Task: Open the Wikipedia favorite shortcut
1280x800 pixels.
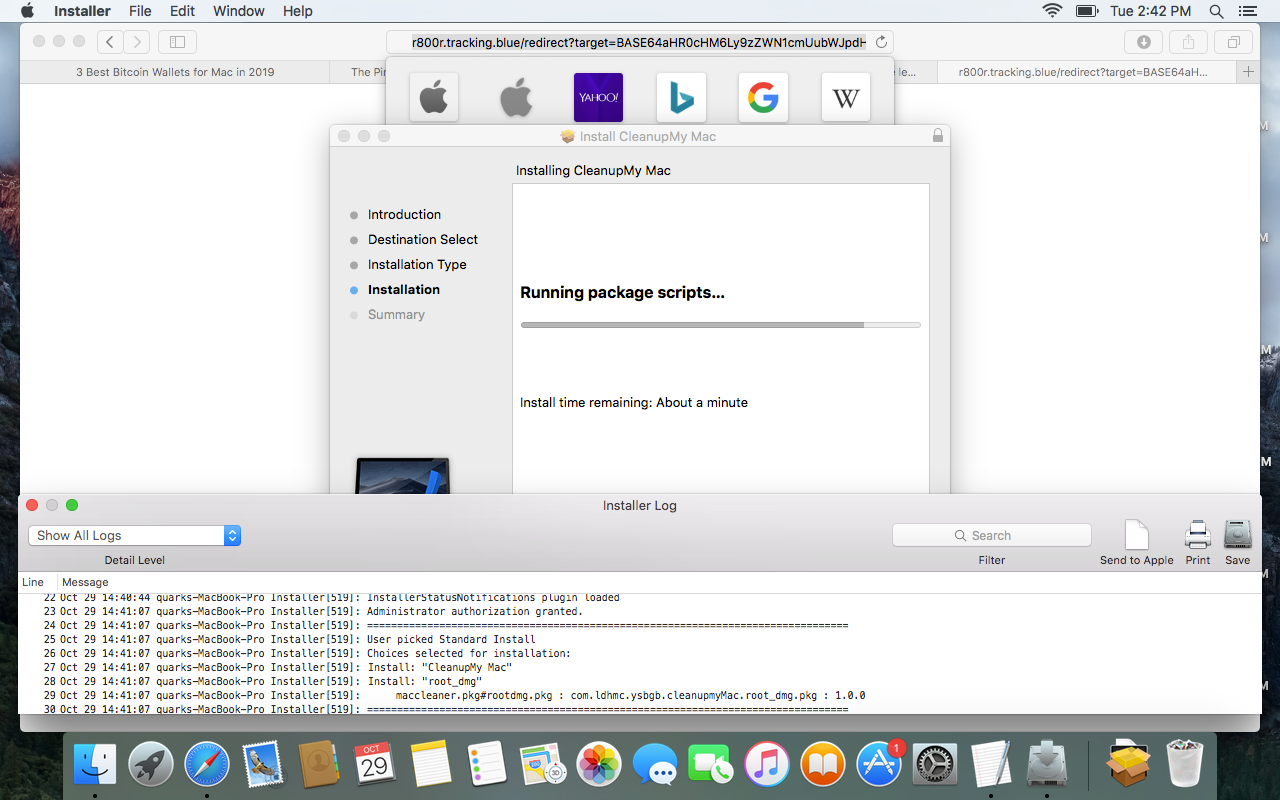Action: click(x=845, y=98)
